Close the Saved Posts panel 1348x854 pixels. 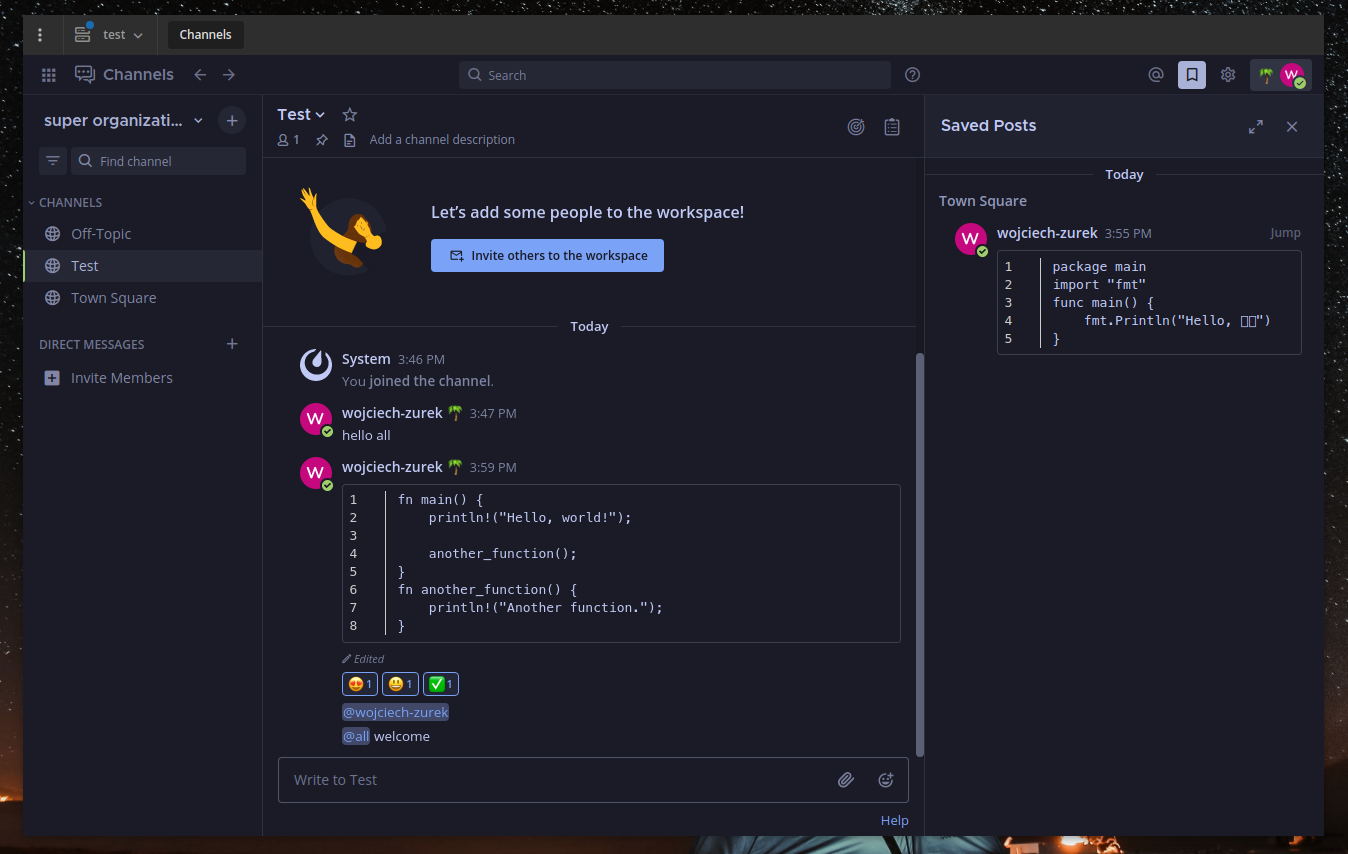pyautogui.click(x=1292, y=126)
